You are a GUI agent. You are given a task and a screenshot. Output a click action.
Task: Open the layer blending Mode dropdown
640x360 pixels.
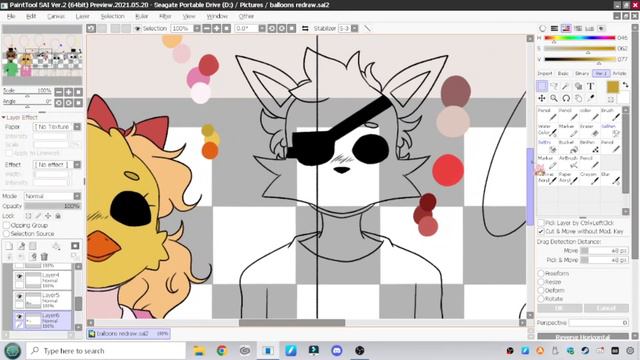pyautogui.click(x=77, y=196)
